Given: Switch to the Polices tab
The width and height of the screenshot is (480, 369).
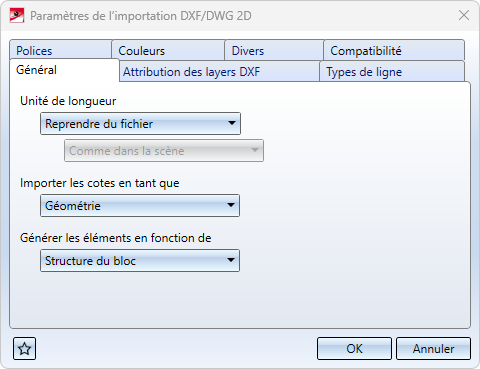Looking at the screenshot, I should coord(60,50).
